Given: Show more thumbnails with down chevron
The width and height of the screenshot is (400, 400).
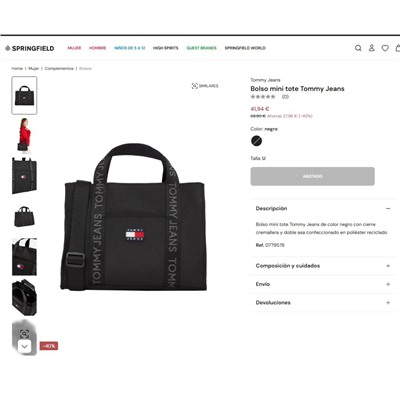Looking at the screenshot, I should coord(24,346).
